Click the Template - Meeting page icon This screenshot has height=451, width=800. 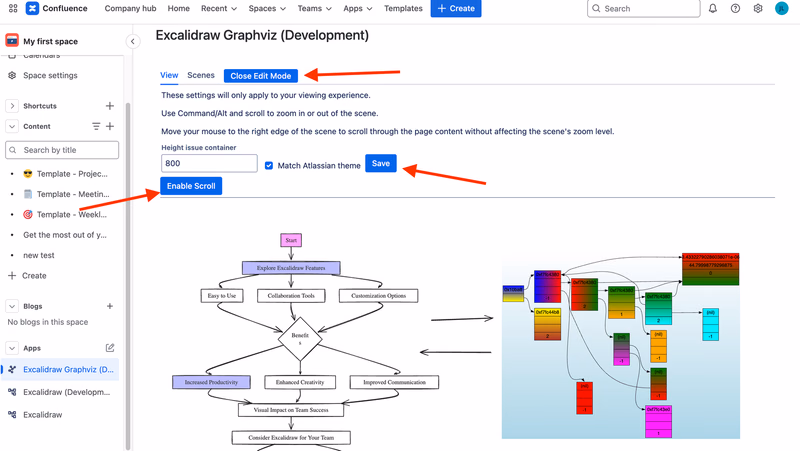point(28,194)
